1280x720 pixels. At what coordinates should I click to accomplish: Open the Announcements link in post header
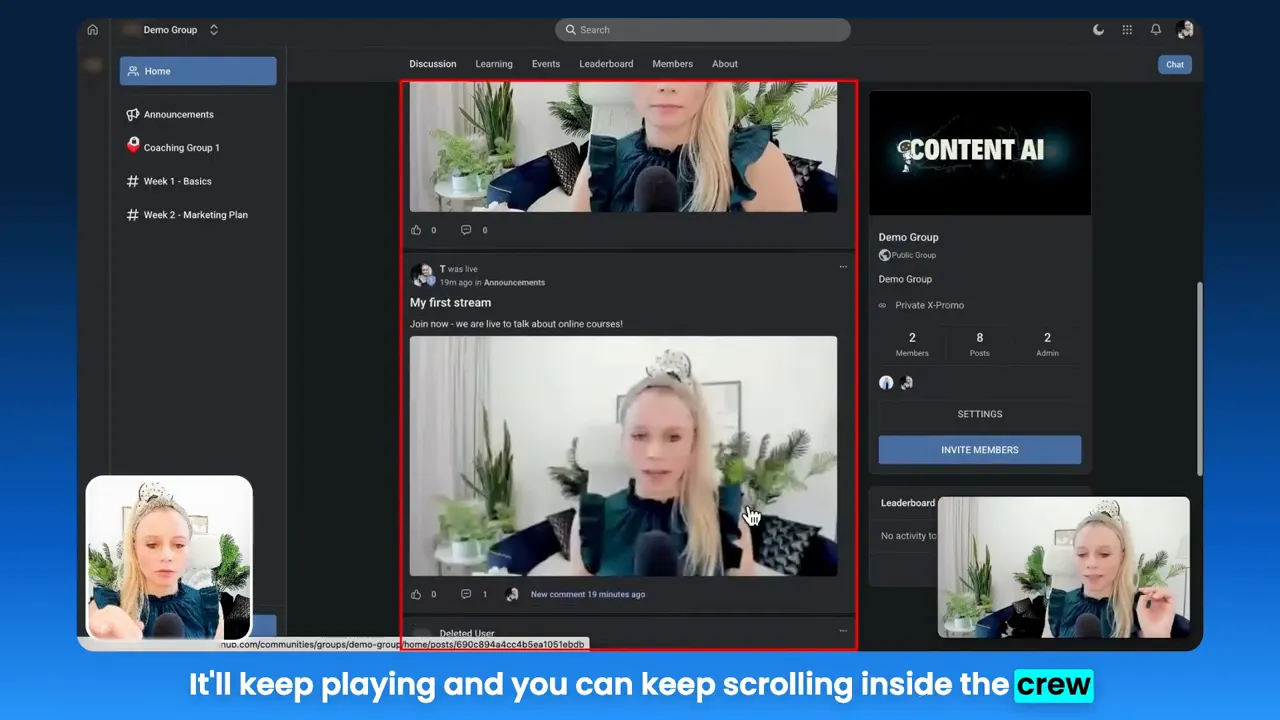point(514,283)
